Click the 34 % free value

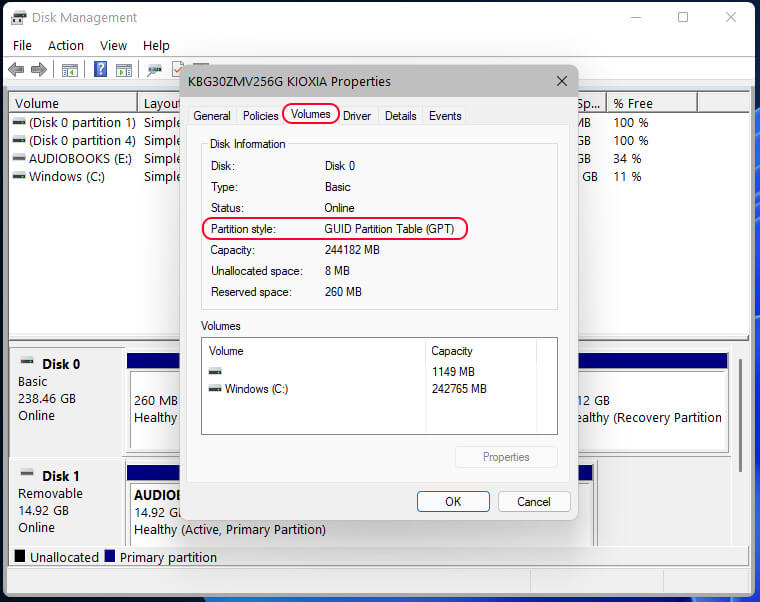[627, 158]
